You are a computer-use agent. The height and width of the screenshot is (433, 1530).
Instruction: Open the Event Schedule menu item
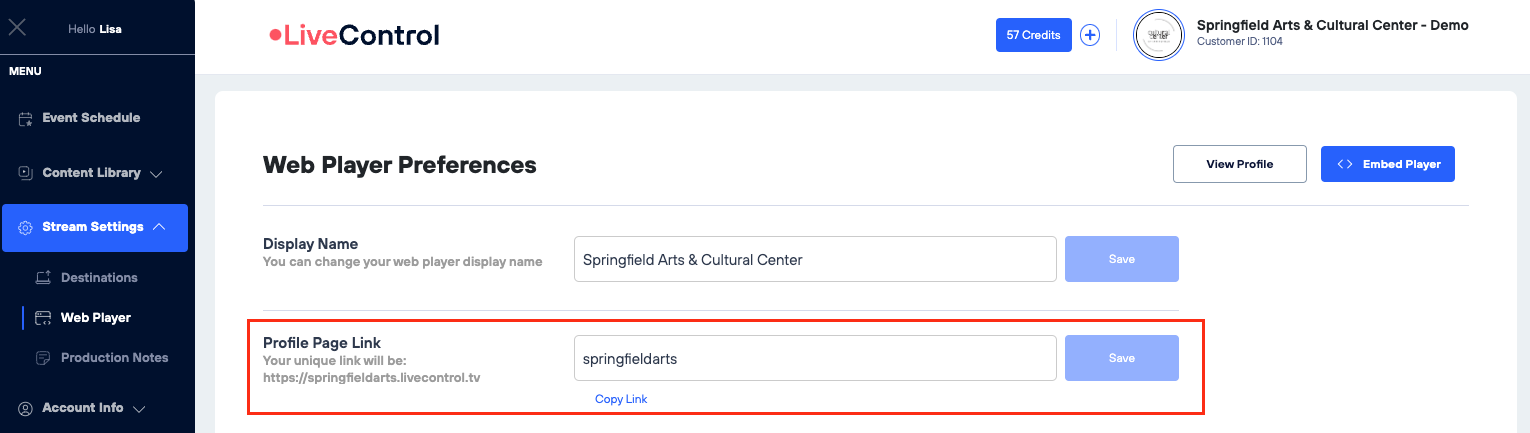[x=91, y=118]
